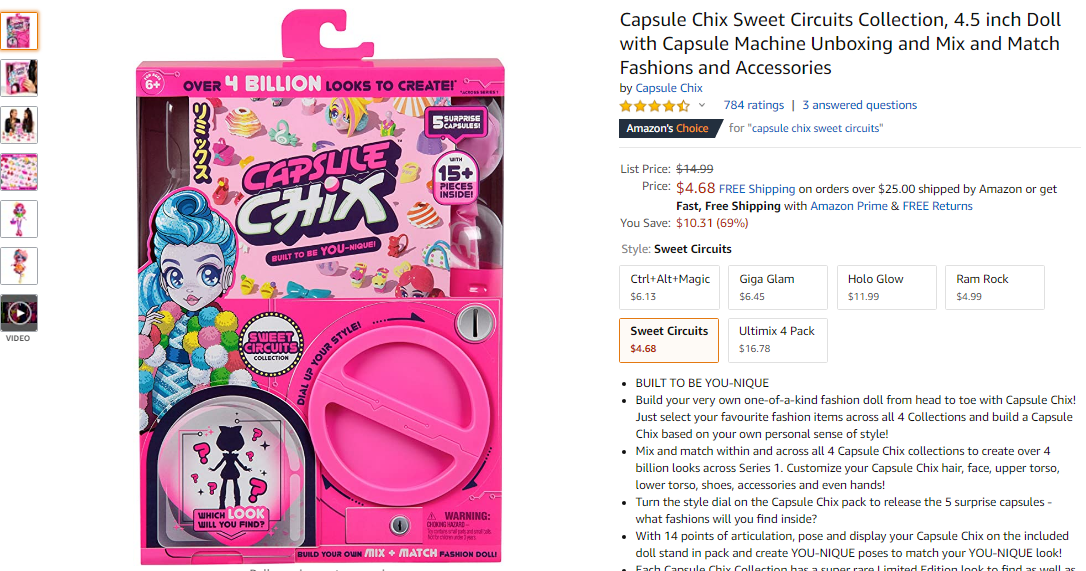Viewport: 1086px width, 571px height.
Task: Select the sixth thumbnail of the doll close-up
Action: (x=19, y=266)
